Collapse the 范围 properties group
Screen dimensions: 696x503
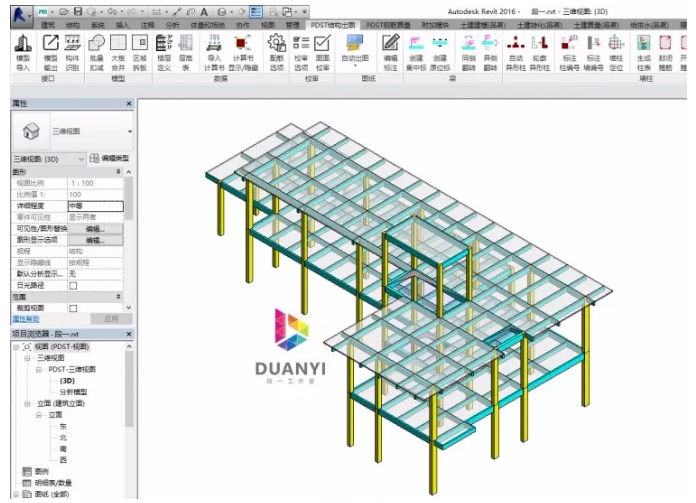[118, 297]
